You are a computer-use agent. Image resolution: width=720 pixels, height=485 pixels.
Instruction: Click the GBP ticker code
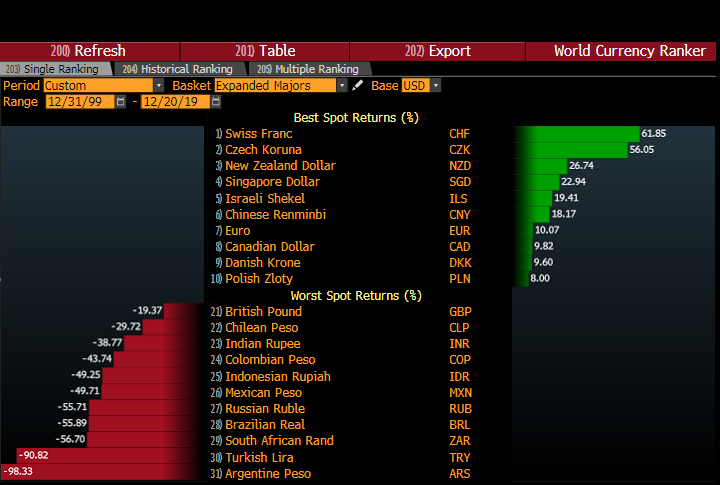(460, 311)
